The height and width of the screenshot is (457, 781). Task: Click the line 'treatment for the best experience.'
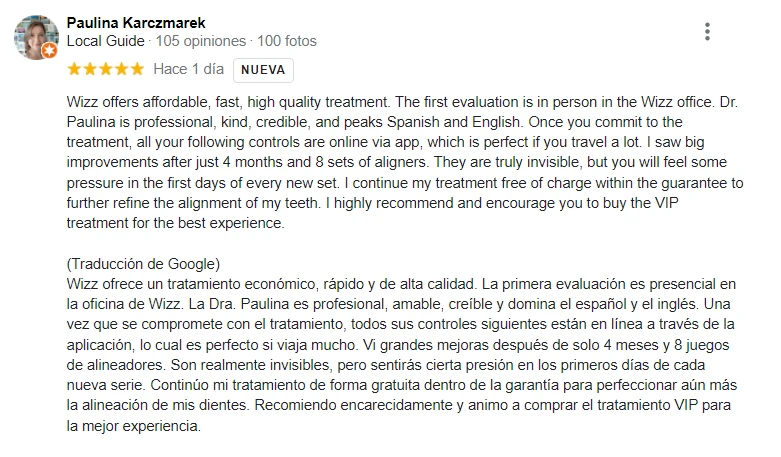175,224
